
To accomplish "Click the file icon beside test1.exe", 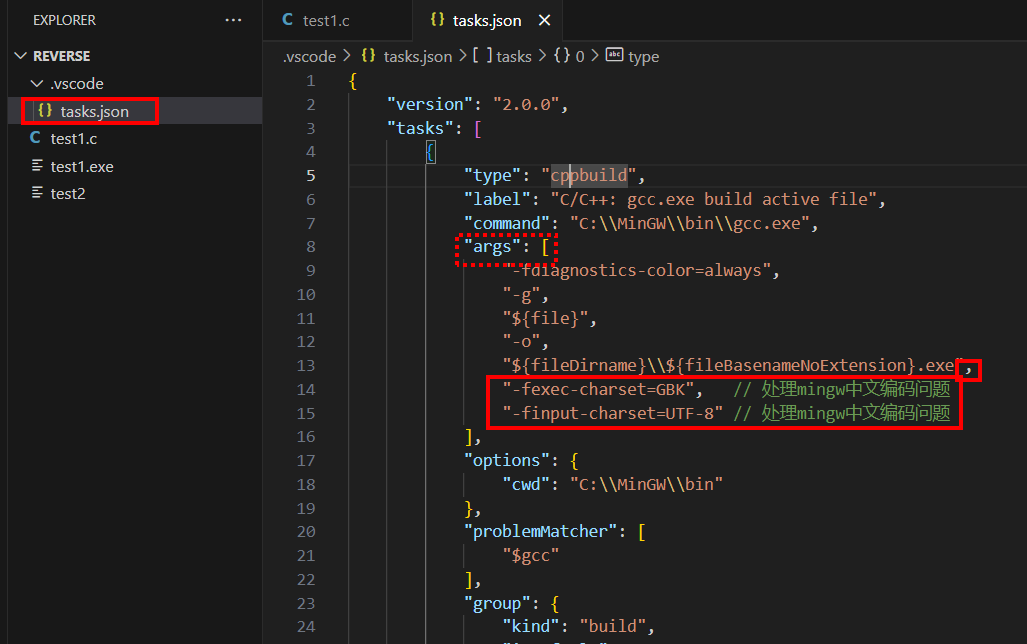I will pyautogui.click(x=37, y=166).
